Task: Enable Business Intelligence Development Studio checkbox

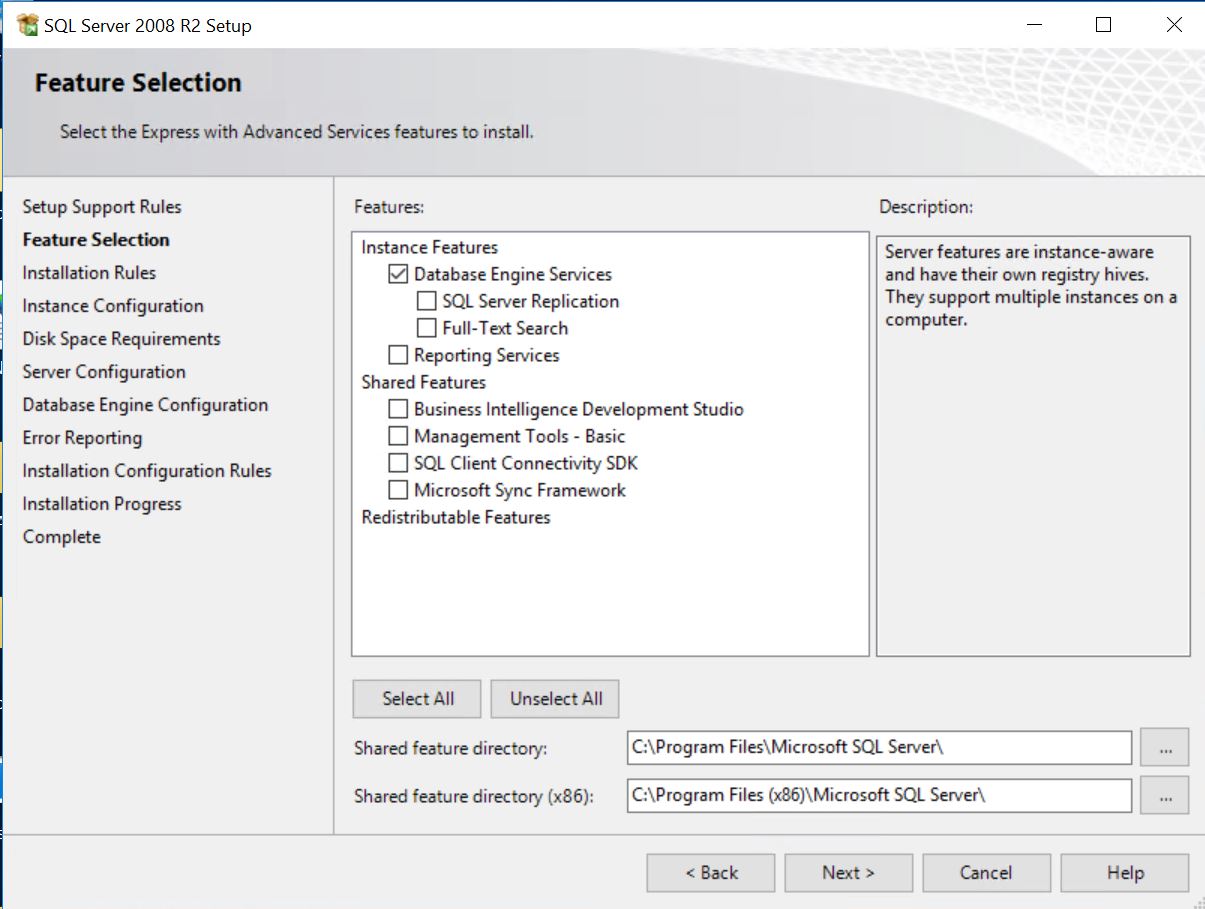Action: click(398, 409)
